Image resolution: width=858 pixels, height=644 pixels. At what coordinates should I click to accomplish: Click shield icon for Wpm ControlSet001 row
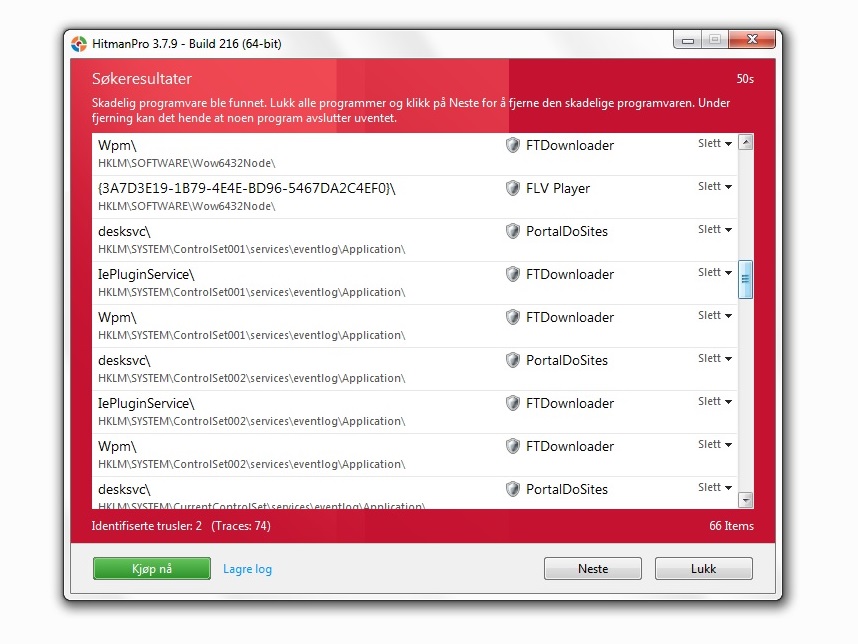pos(512,317)
